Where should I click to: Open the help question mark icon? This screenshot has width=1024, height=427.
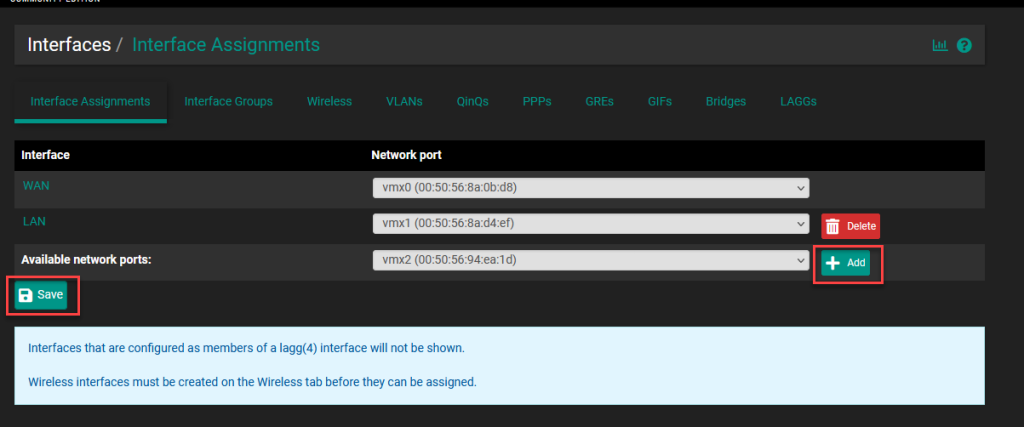pos(964,45)
